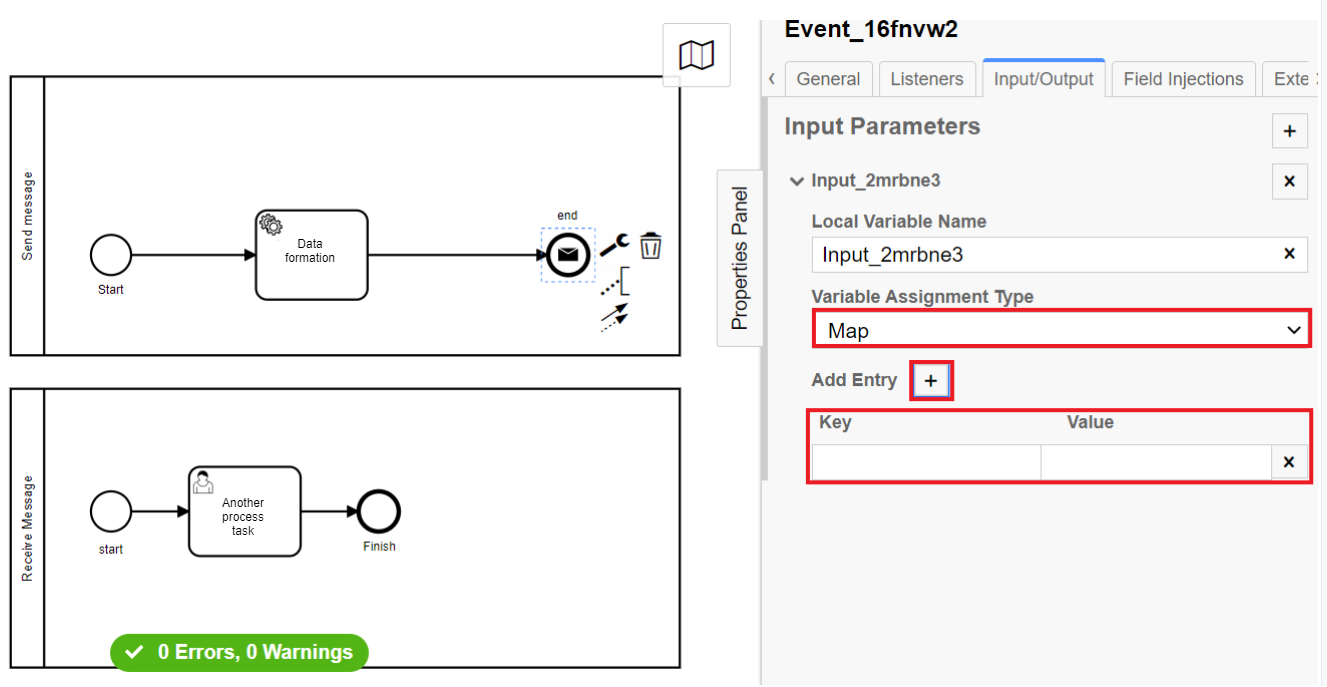1327x687 pixels.
Task: Remove the Input_2mrbne3 parameter
Action: (1290, 181)
